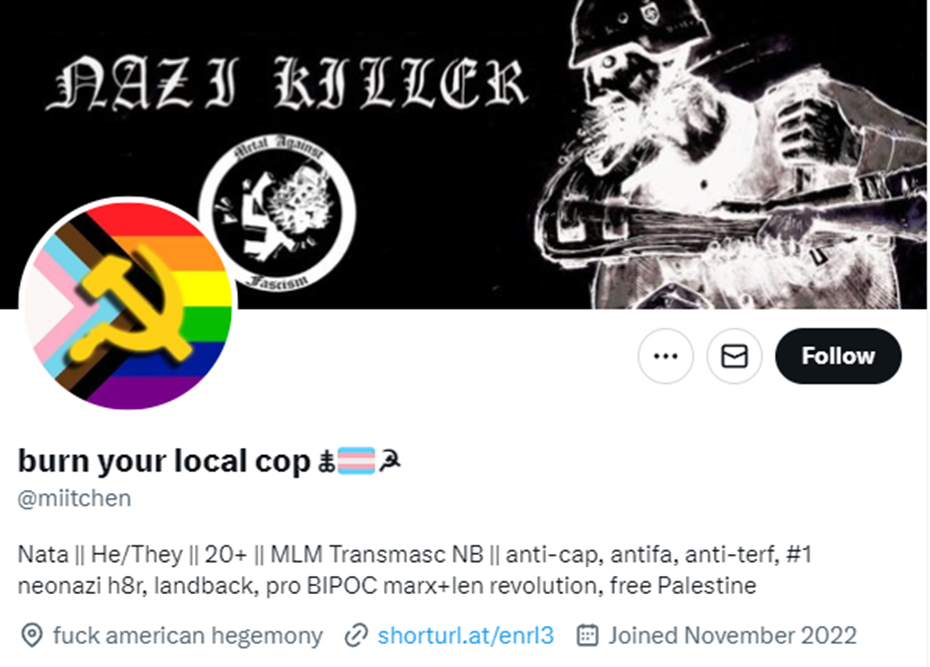Click the bio line starting with 'Nata'

pyautogui.click(x=415, y=556)
